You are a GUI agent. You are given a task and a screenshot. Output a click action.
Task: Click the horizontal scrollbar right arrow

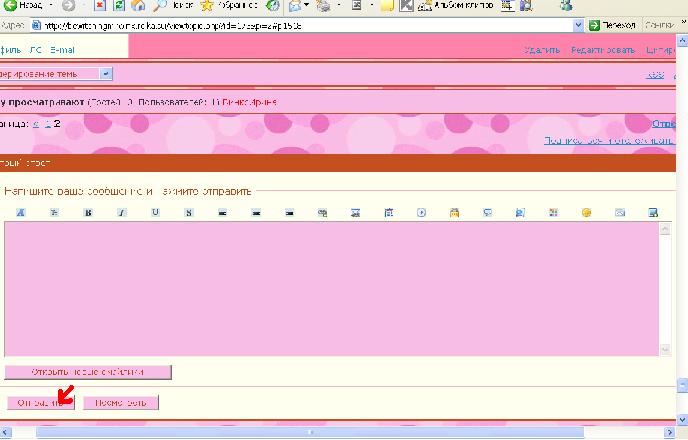(x=669, y=433)
